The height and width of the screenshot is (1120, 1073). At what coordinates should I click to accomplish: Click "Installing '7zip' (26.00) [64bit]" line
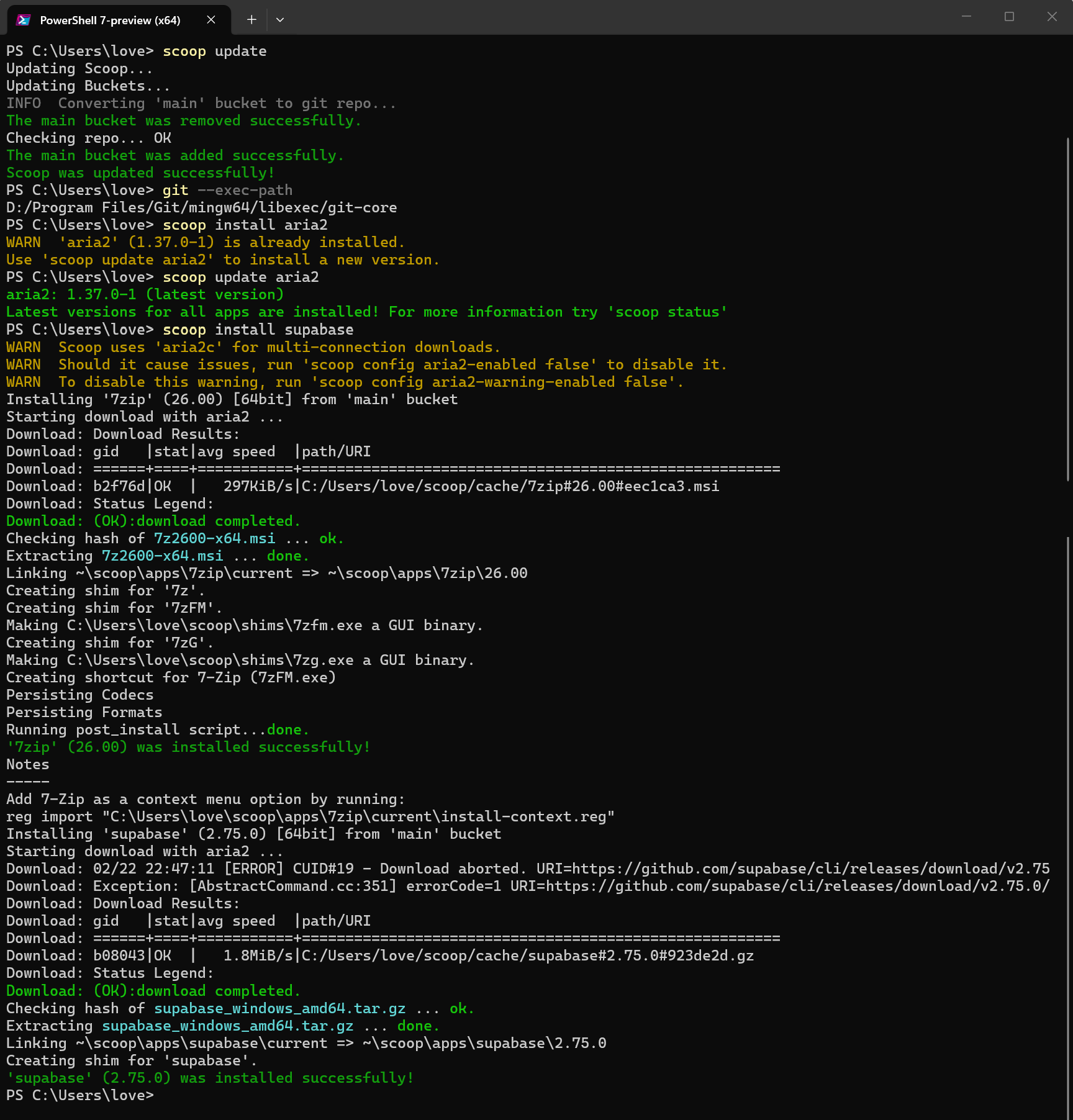(232, 399)
